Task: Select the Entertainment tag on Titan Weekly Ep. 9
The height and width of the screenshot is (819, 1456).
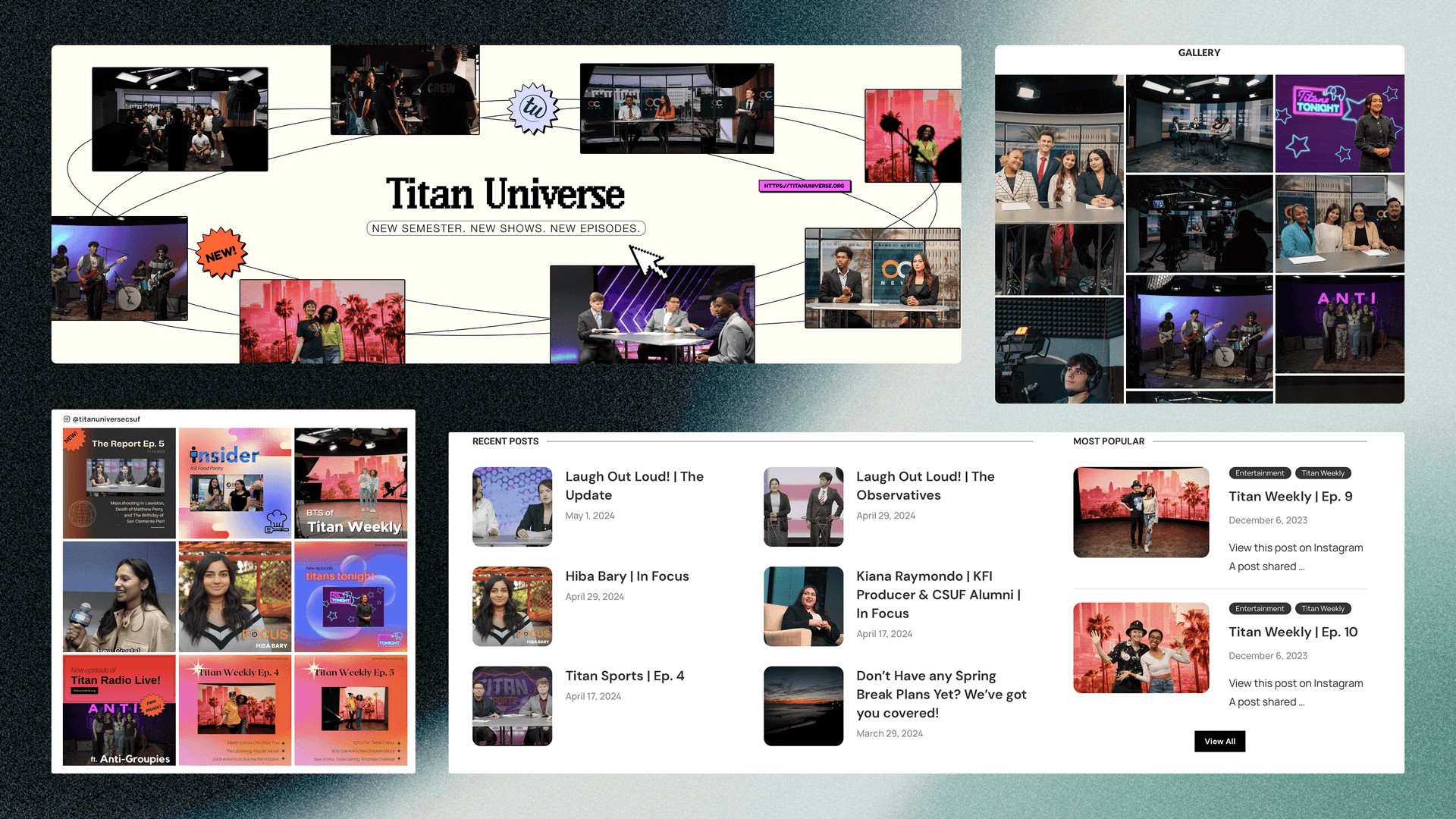Action: (1260, 473)
